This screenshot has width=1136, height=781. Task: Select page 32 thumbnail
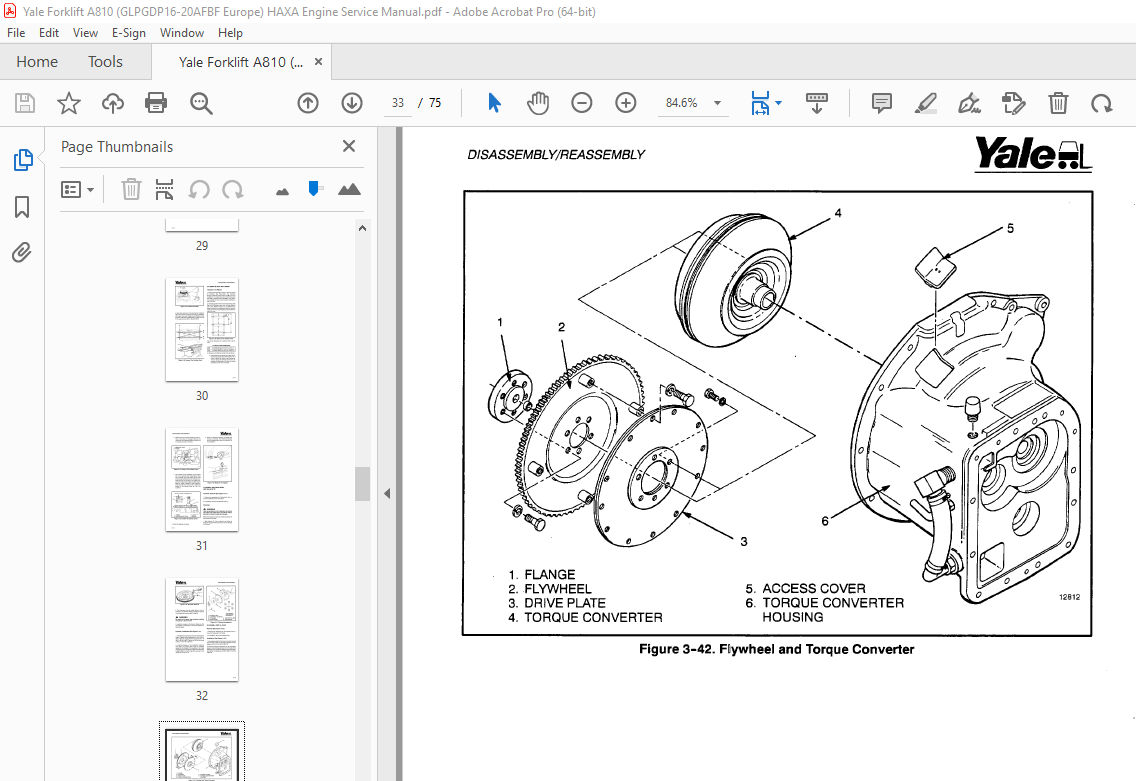[x=202, y=630]
